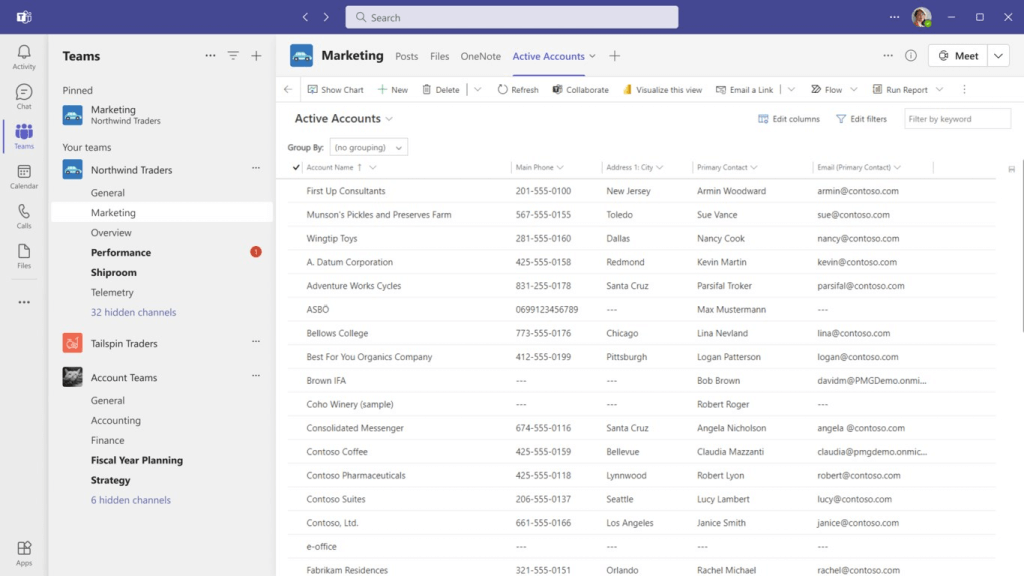This screenshot has height=576, width=1024.
Task: Click the Edit columns button
Action: tap(788, 119)
